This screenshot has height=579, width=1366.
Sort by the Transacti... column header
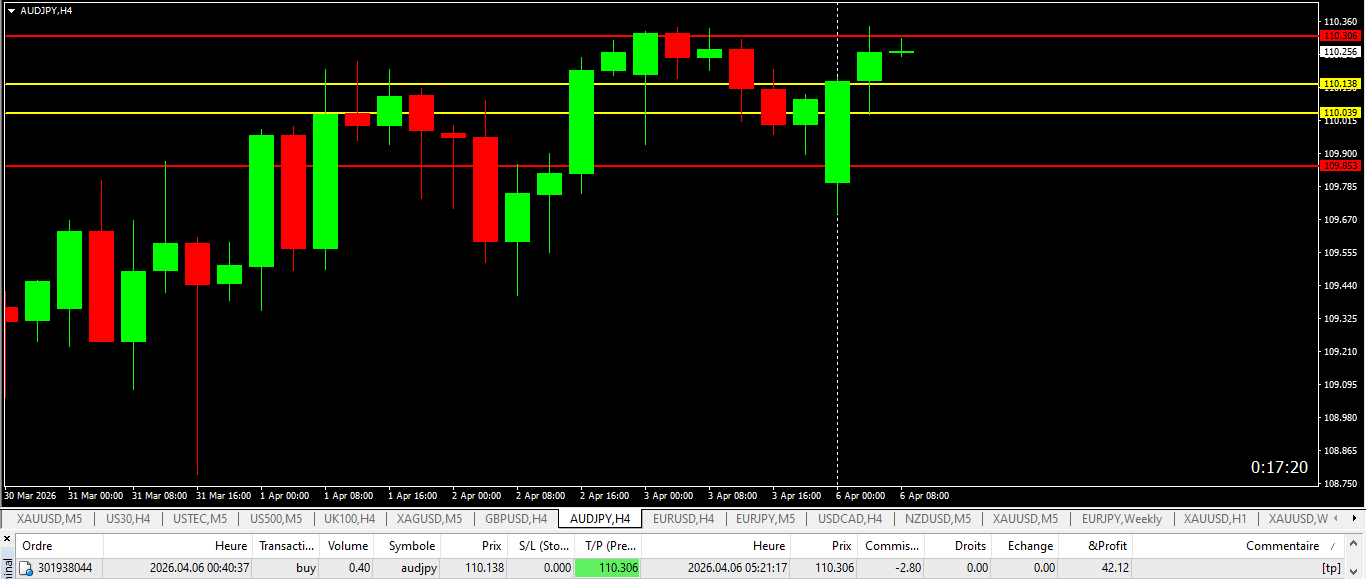coord(287,546)
